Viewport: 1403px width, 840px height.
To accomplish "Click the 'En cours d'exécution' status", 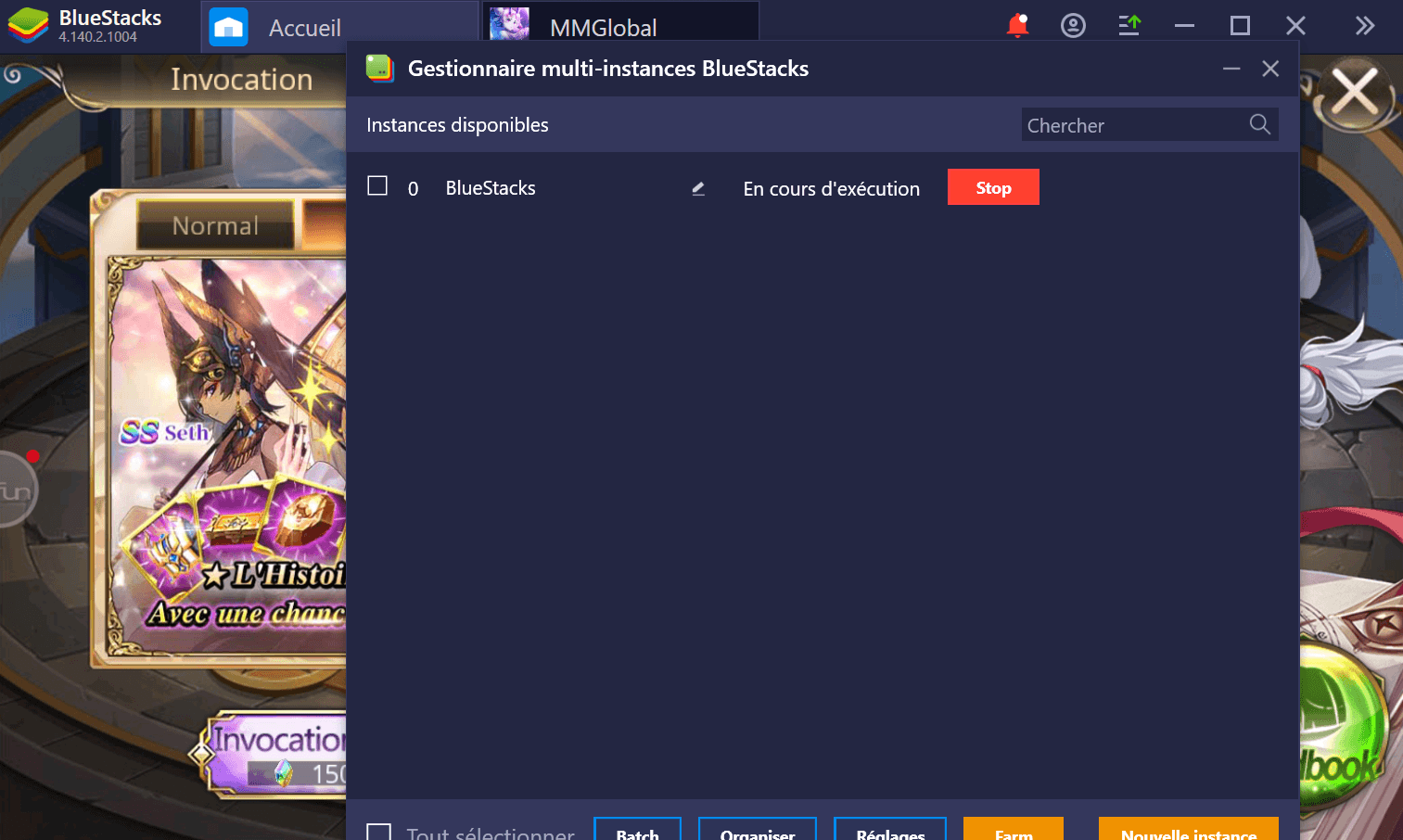I will [x=832, y=189].
